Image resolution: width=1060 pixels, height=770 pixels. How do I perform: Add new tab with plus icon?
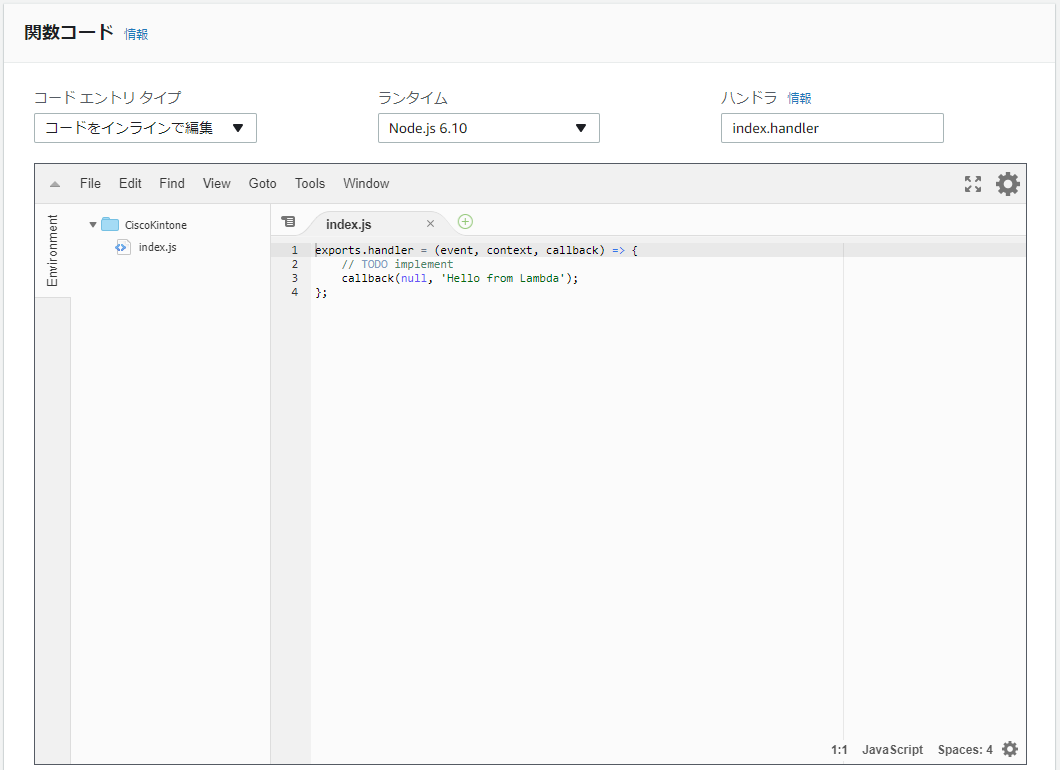[465, 222]
